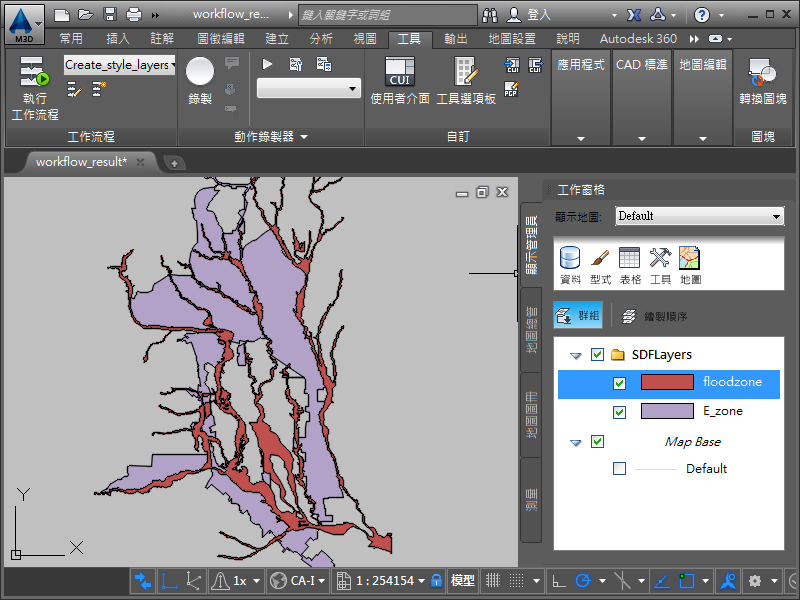Click the floodzone red color swatch

point(666,383)
